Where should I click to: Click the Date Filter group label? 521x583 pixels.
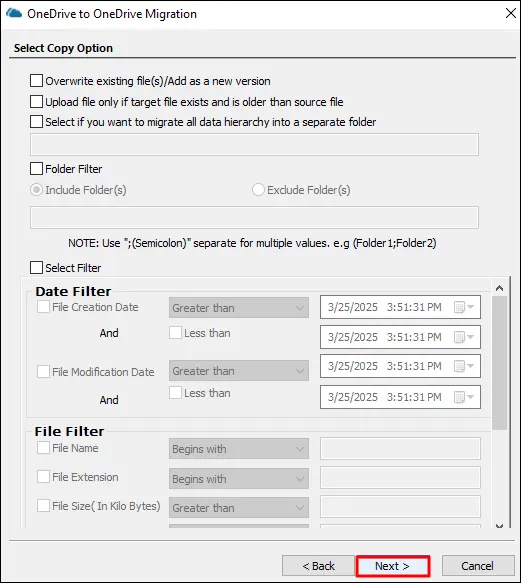(73, 292)
